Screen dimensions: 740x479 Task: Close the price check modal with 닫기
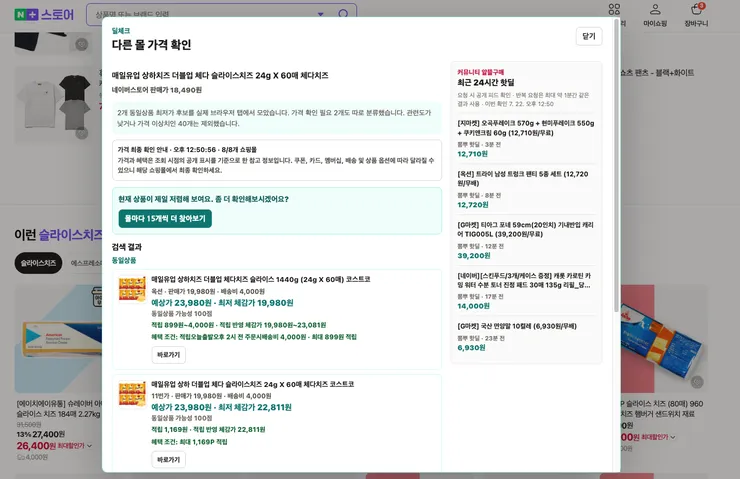tap(589, 36)
